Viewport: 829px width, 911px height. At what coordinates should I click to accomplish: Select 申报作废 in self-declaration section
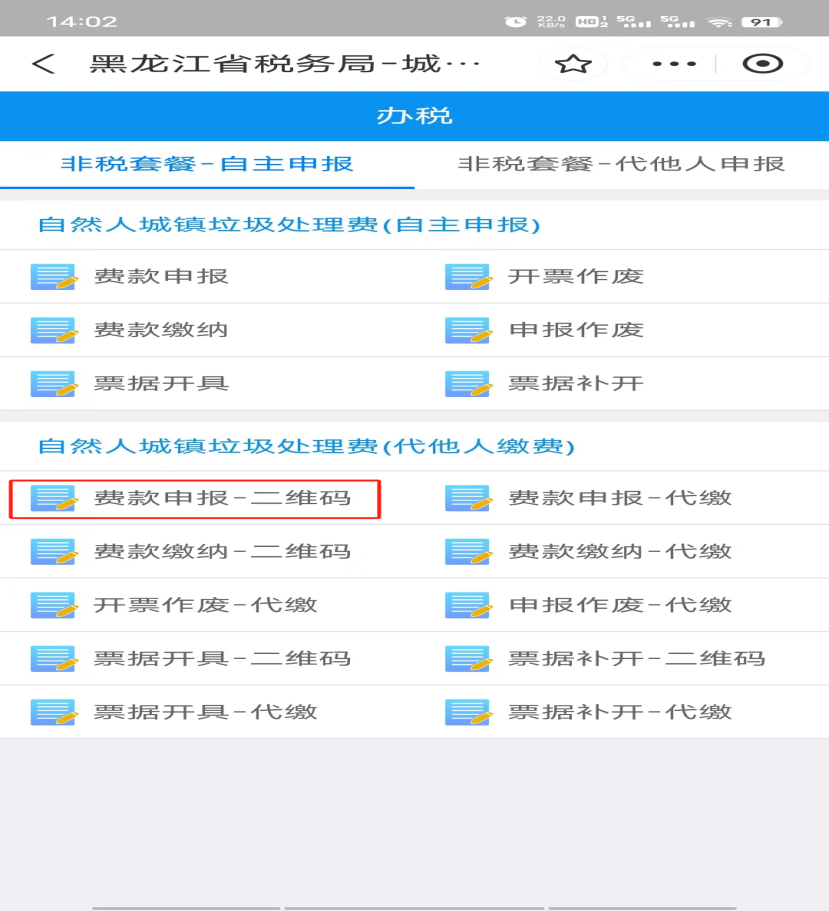[x=576, y=330]
